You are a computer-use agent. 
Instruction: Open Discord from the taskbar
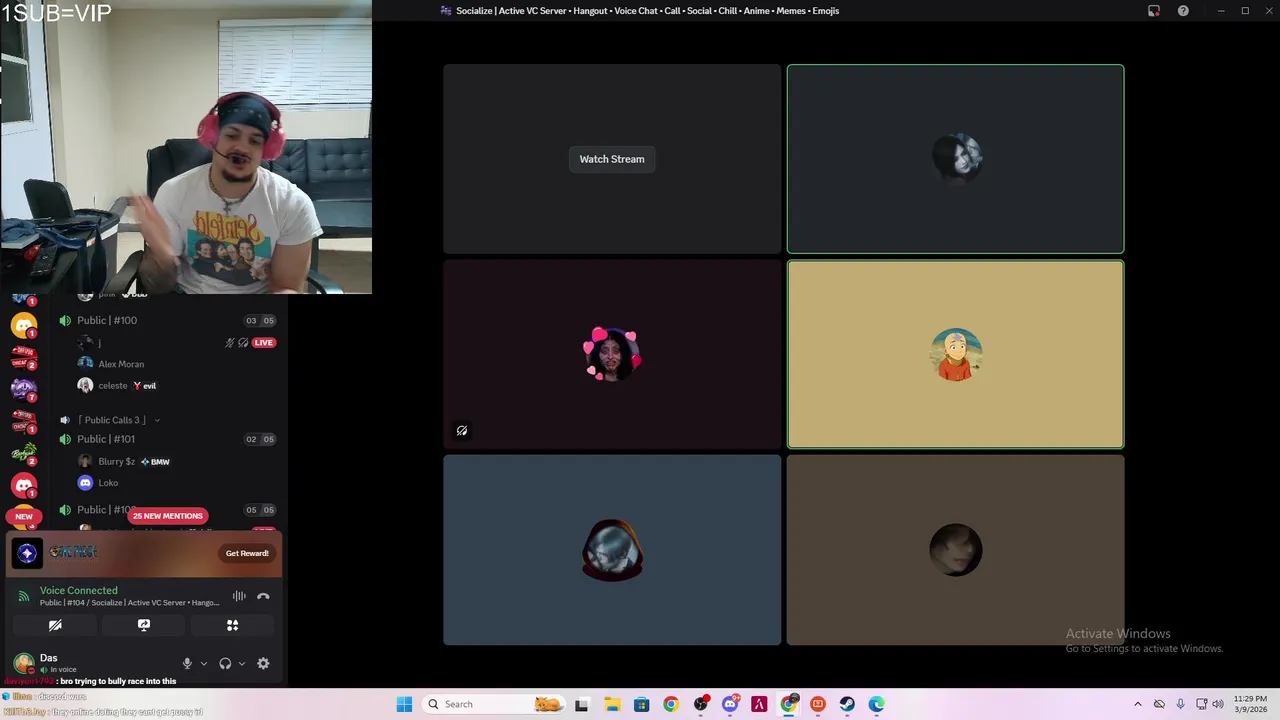(730, 704)
